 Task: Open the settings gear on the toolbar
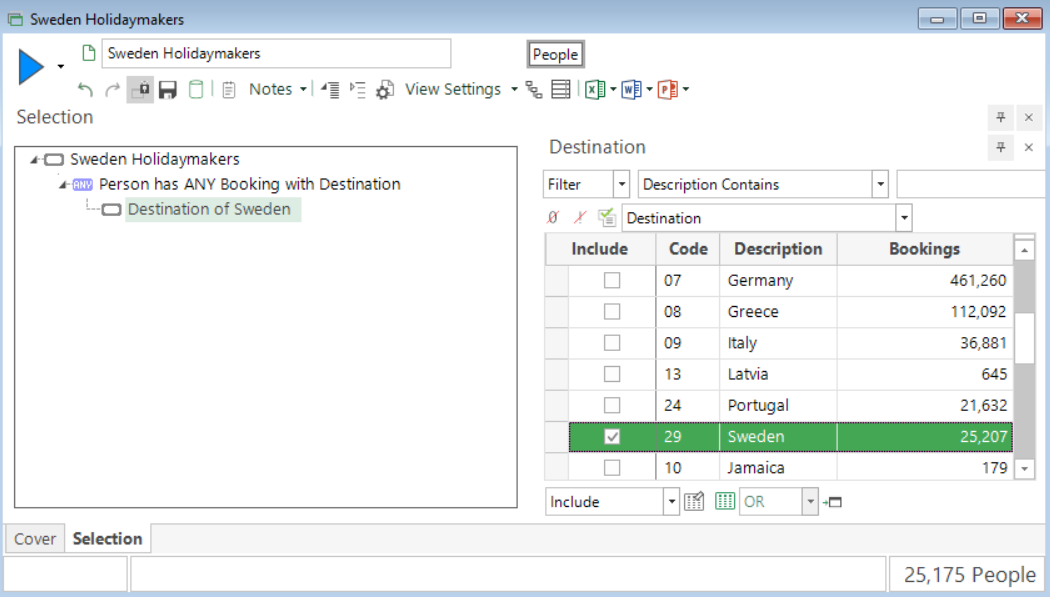tap(384, 89)
